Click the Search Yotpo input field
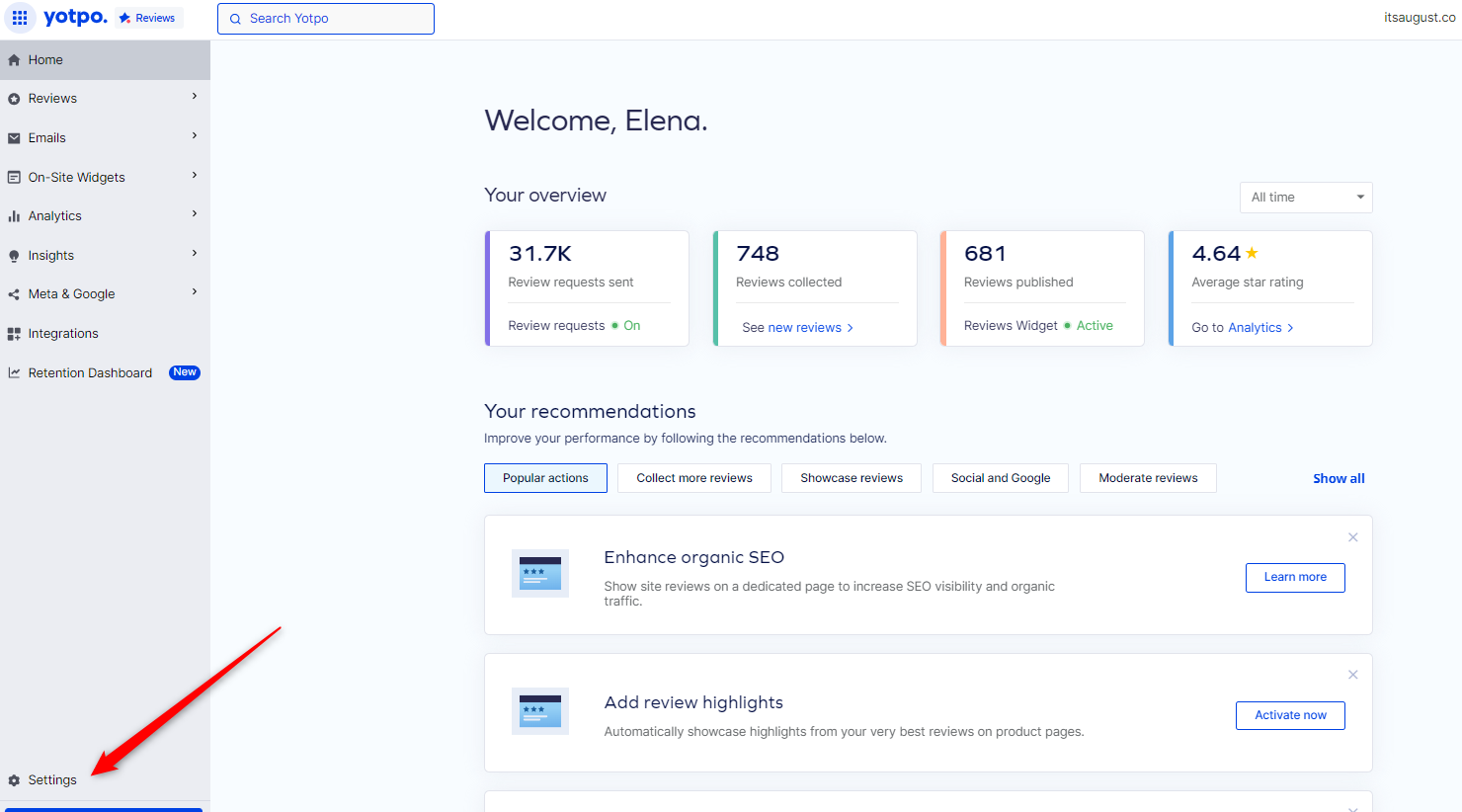 point(326,19)
